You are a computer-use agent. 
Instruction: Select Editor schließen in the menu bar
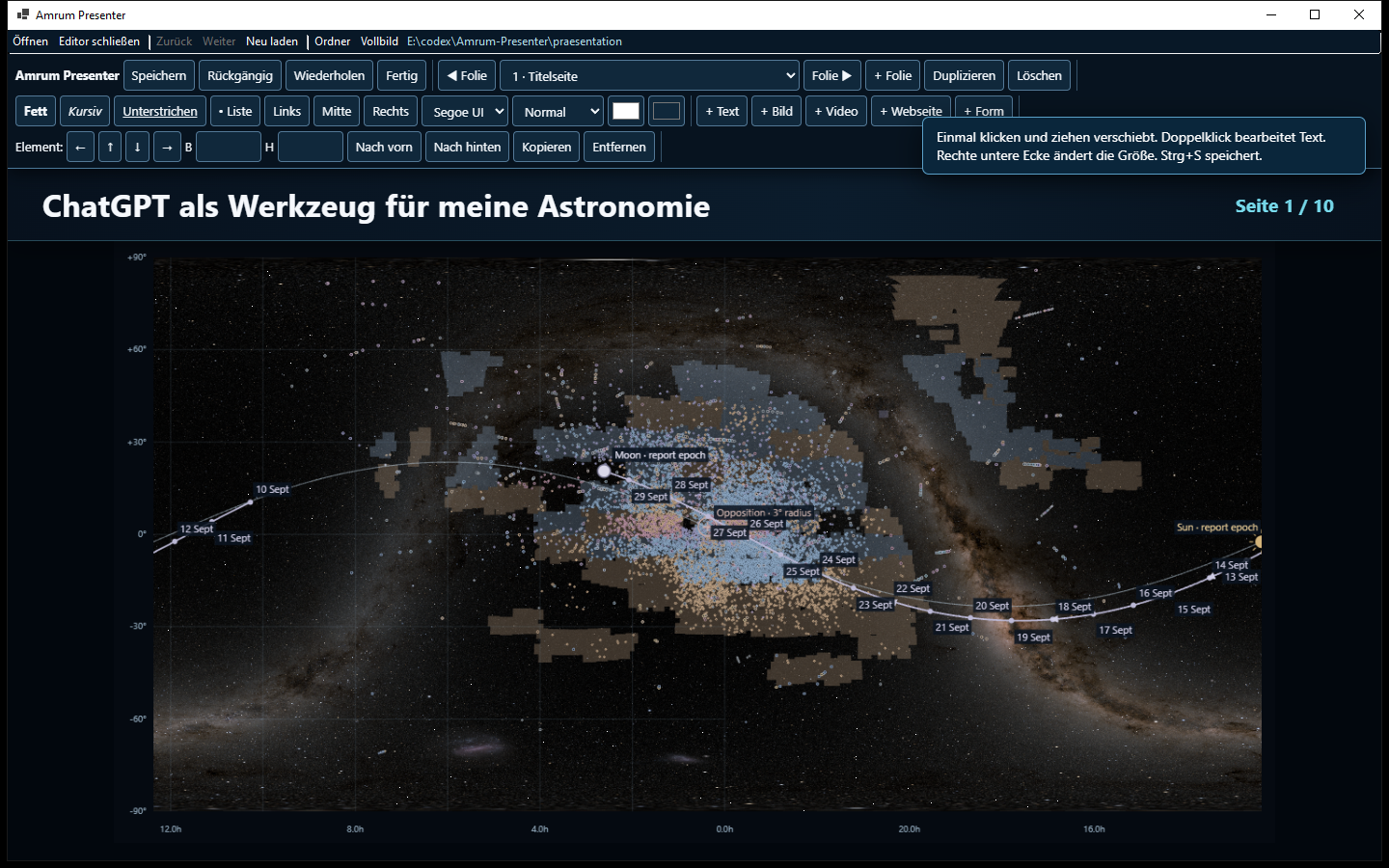pos(99,41)
